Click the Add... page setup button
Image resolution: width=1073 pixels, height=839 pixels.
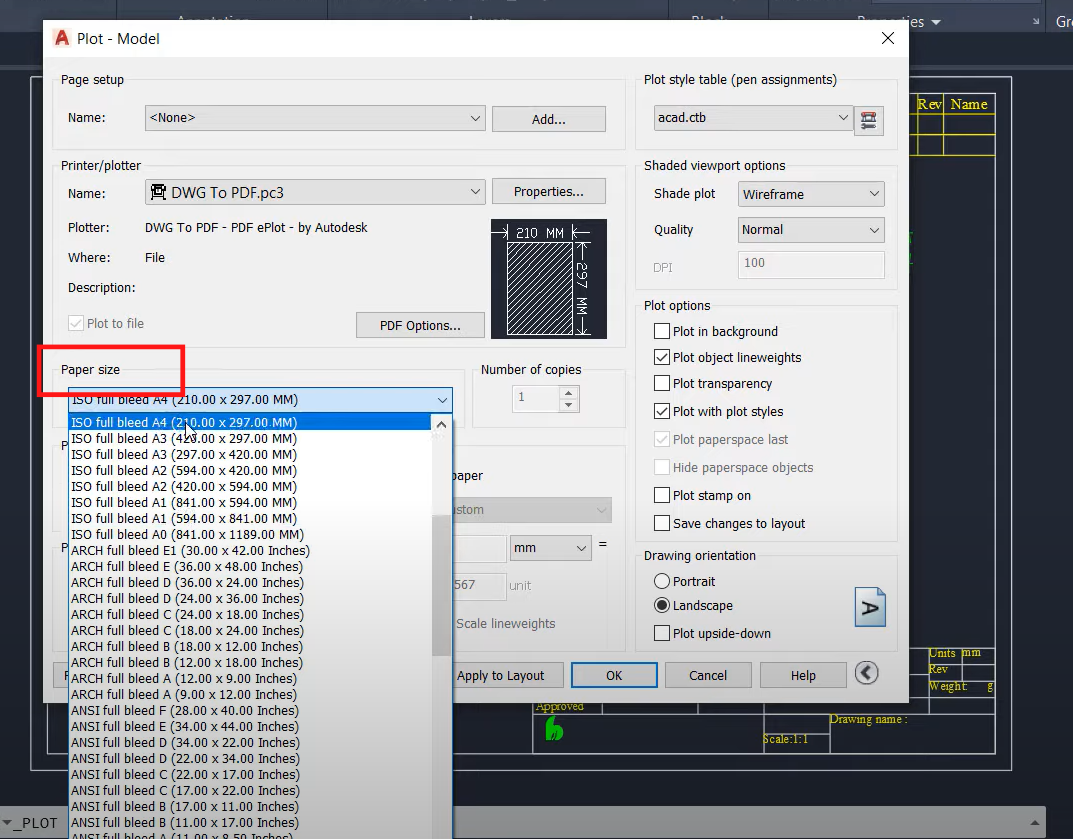[549, 119]
